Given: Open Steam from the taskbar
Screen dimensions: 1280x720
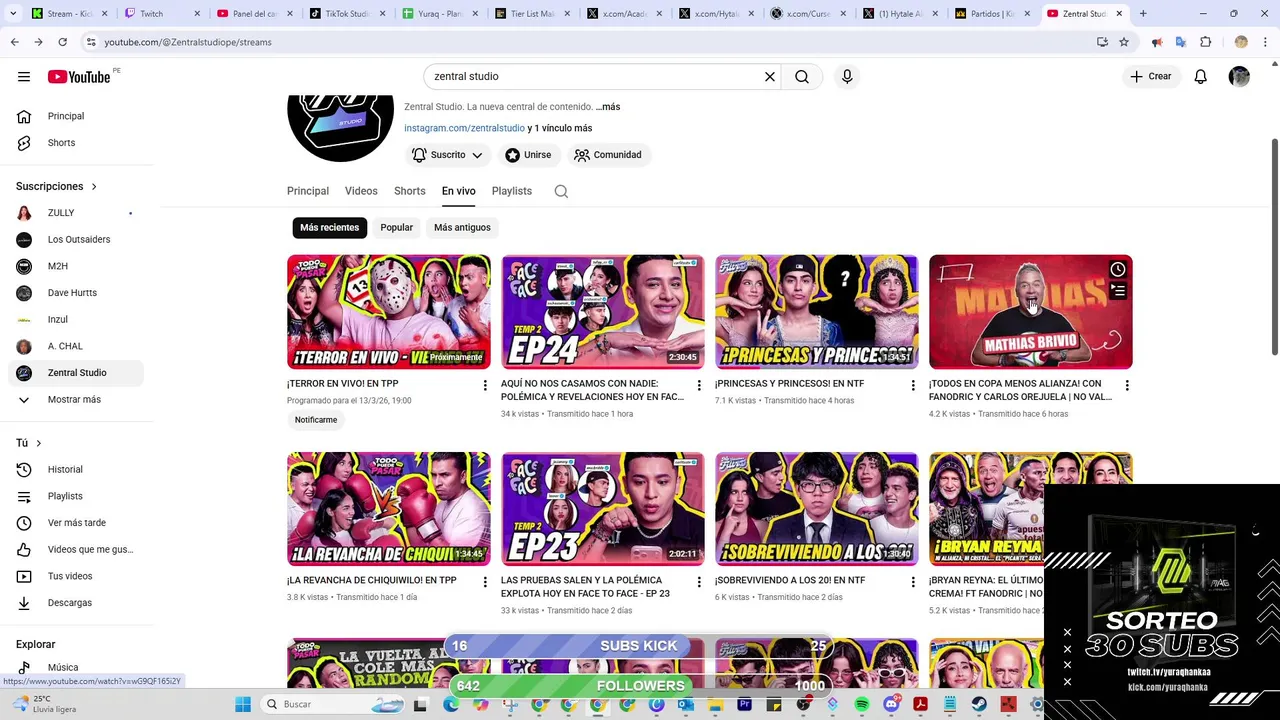Looking at the screenshot, I should click(x=978, y=704).
